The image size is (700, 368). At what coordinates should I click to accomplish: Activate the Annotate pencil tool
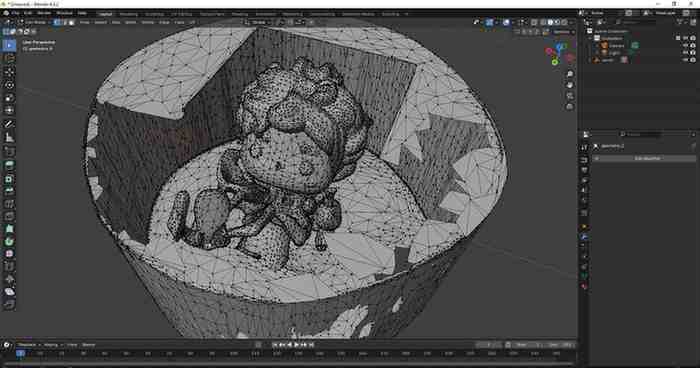pos(9,124)
